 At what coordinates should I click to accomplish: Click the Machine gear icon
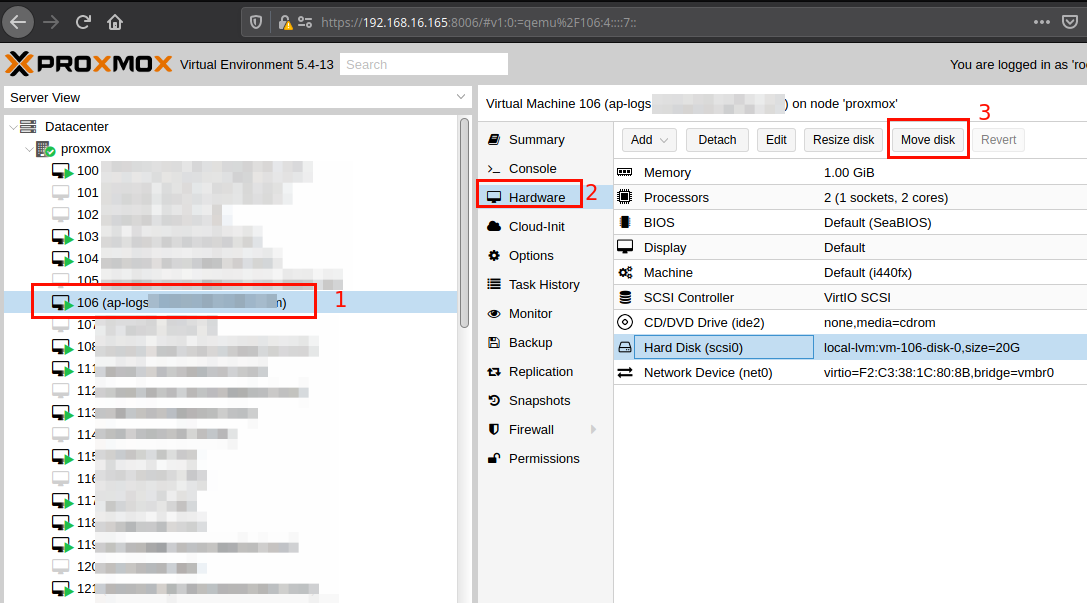628,272
